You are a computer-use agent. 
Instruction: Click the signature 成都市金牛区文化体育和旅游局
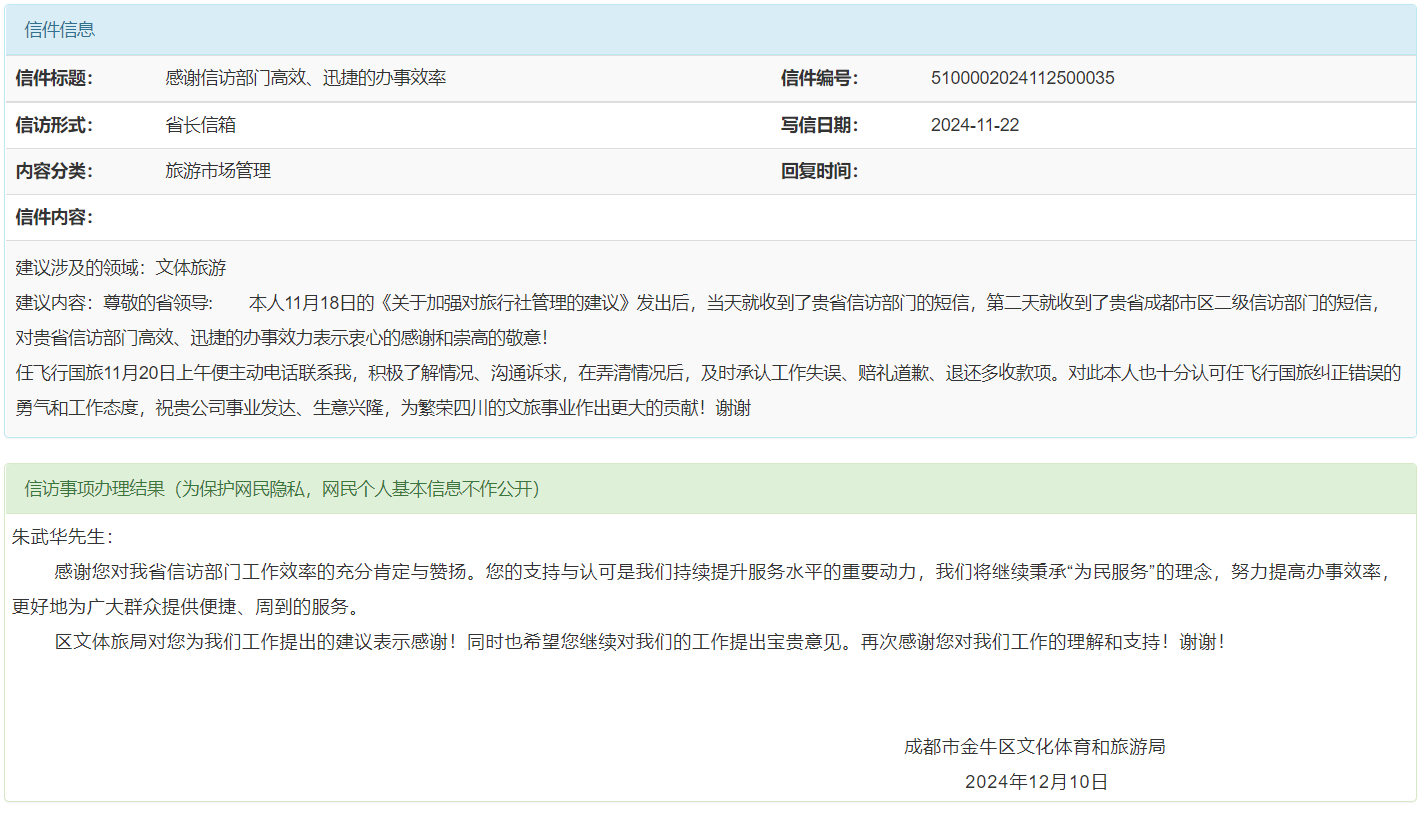point(1034,747)
